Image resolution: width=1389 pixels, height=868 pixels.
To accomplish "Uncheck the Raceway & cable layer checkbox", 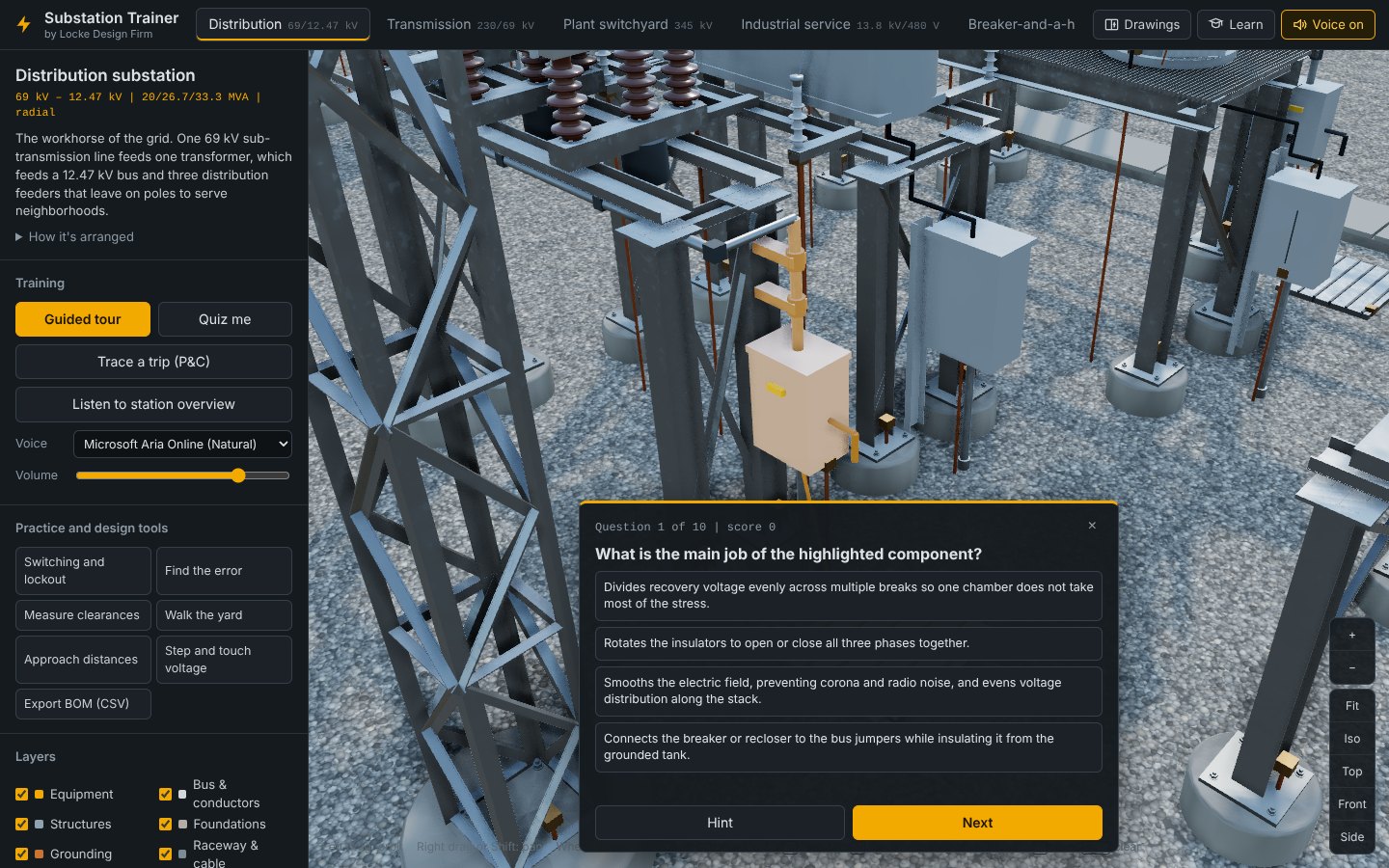I will [165, 854].
